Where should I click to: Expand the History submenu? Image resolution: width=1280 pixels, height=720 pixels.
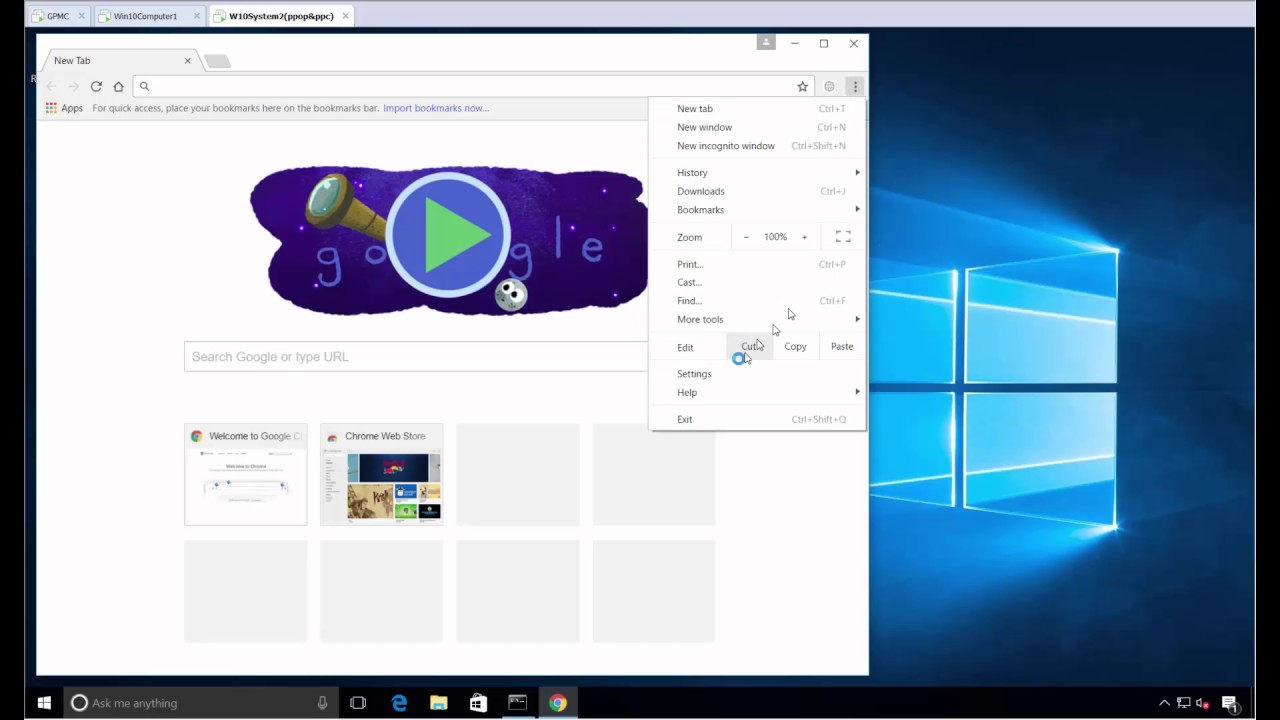pos(757,173)
